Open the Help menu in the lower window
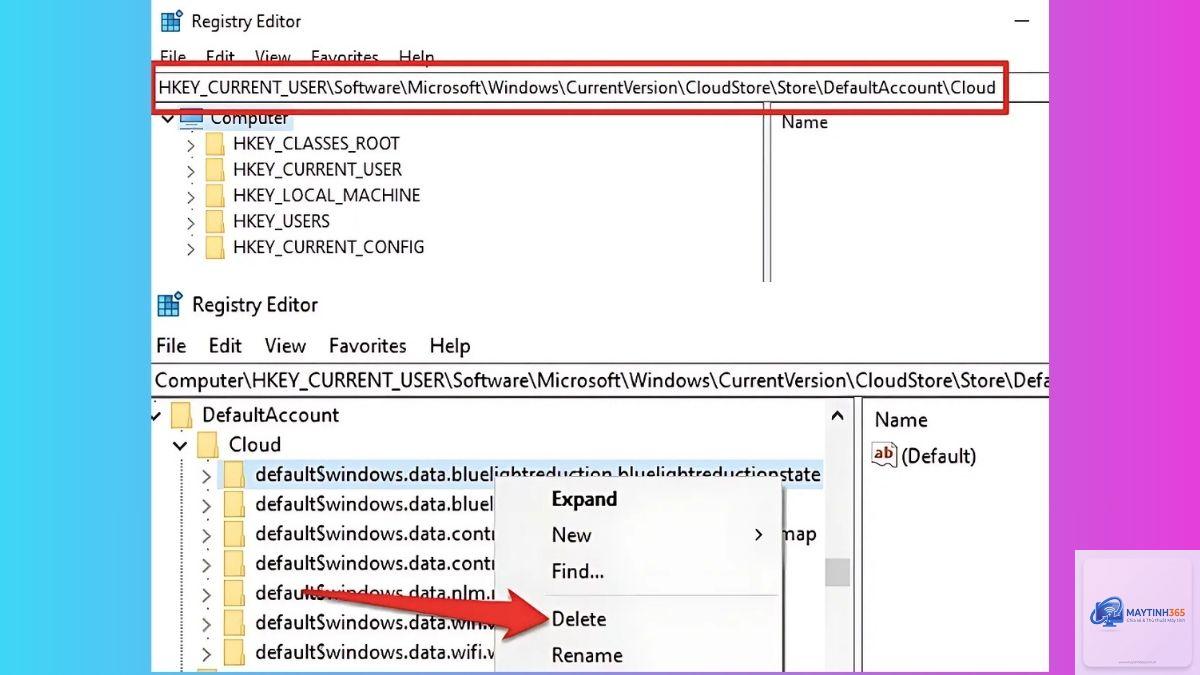Viewport: 1200px width, 675px height. pyautogui.click(x=450, y=345)
